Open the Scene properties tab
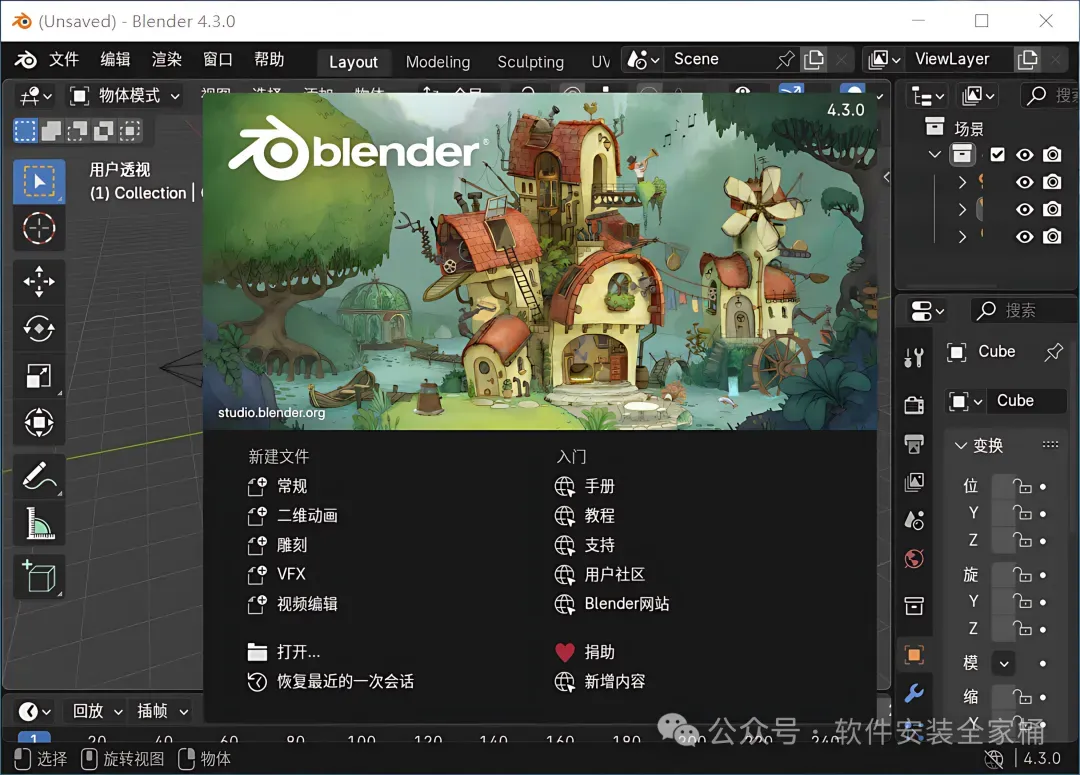1080x775 pixels. [914, 521]
